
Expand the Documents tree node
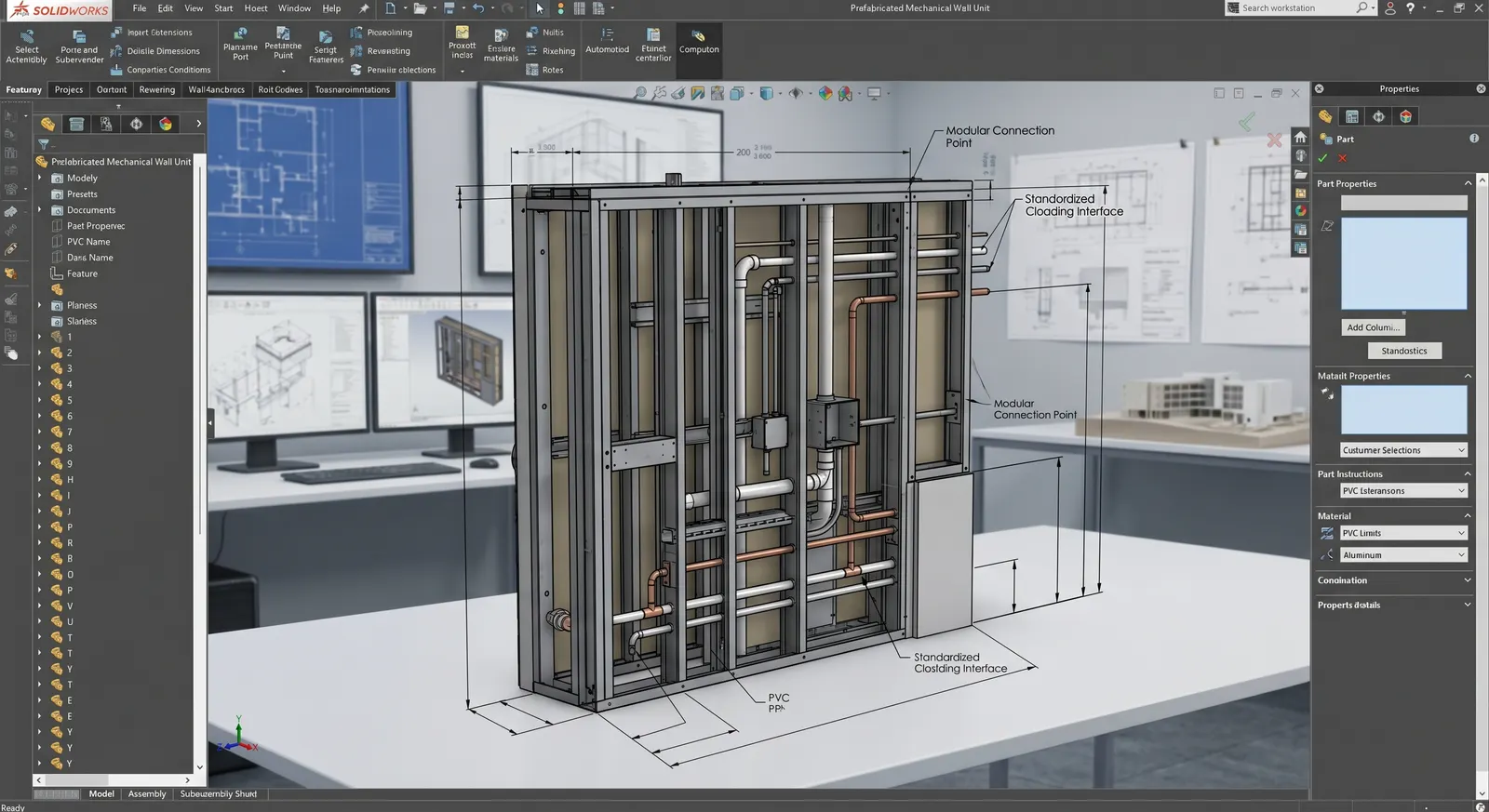[x=39, y=210]
